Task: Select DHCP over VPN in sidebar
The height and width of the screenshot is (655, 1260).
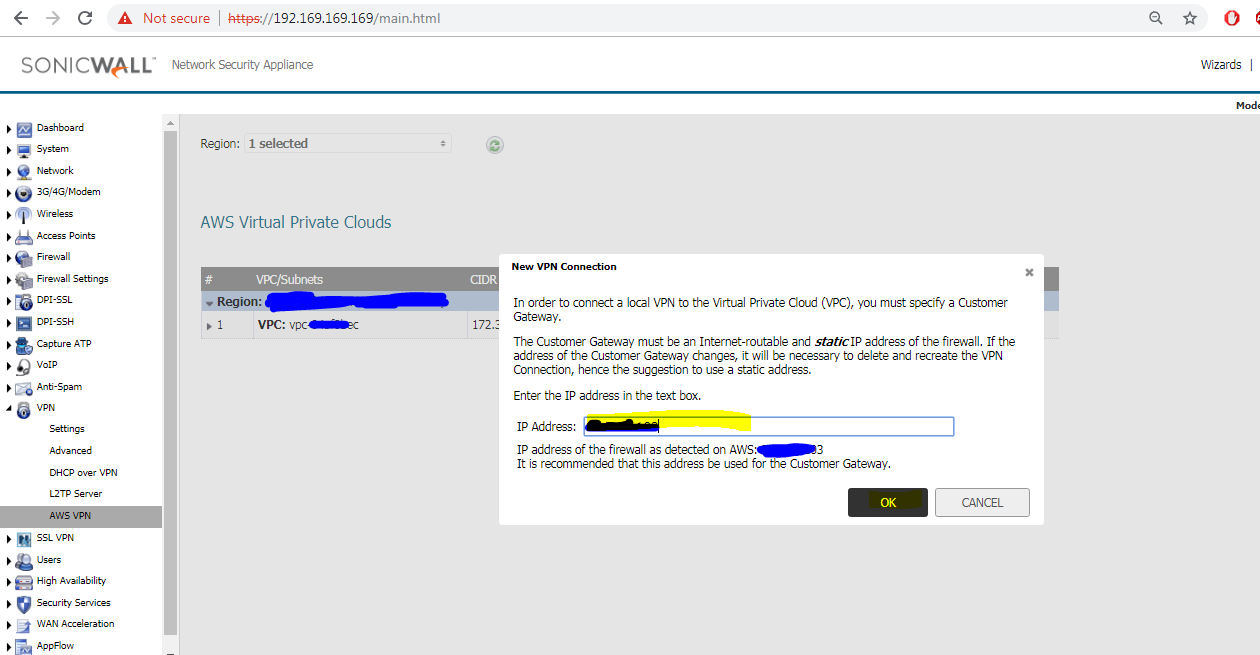Action: pos(83,472)
